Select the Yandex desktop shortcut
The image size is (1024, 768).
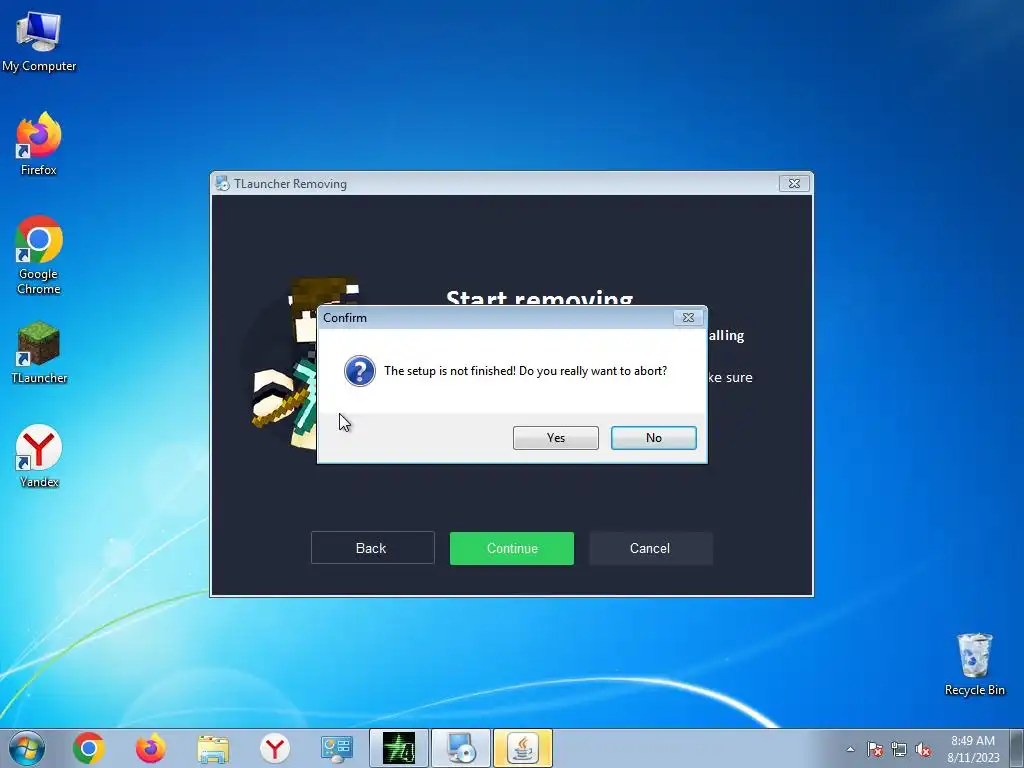pos(39,456)
